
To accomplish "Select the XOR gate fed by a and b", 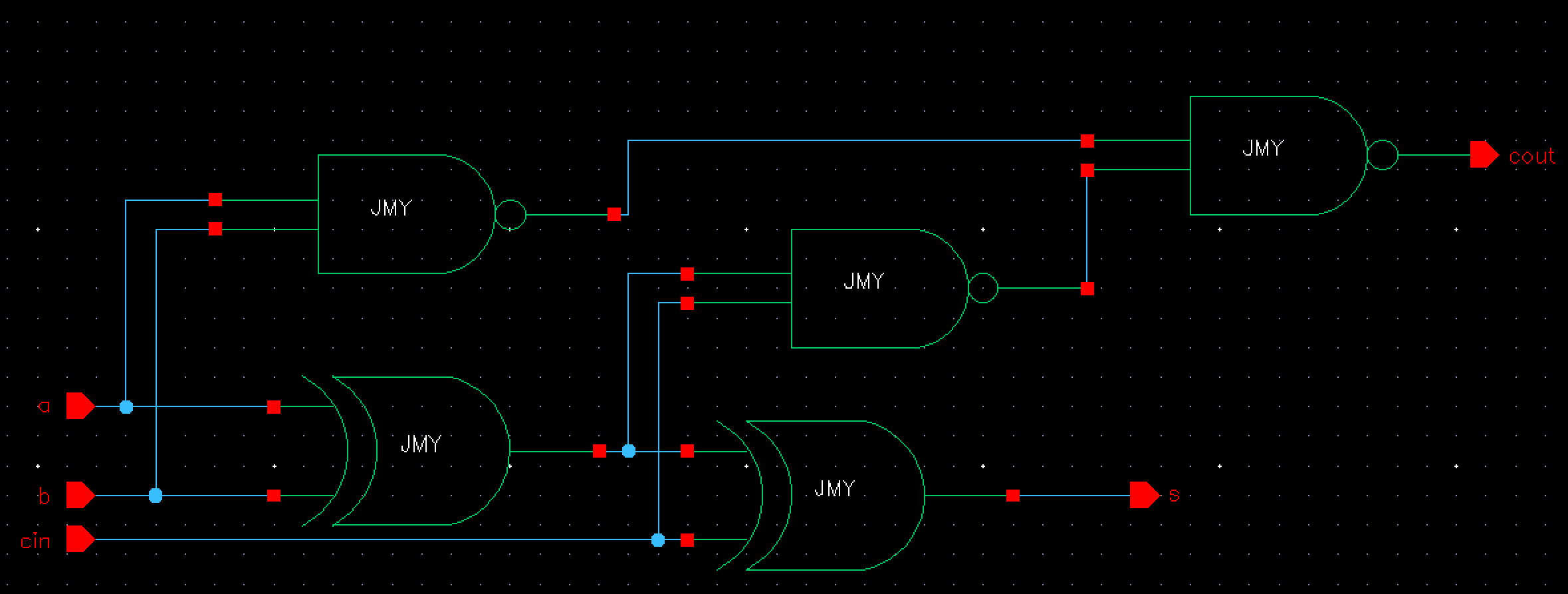I will tap(406, 451).
